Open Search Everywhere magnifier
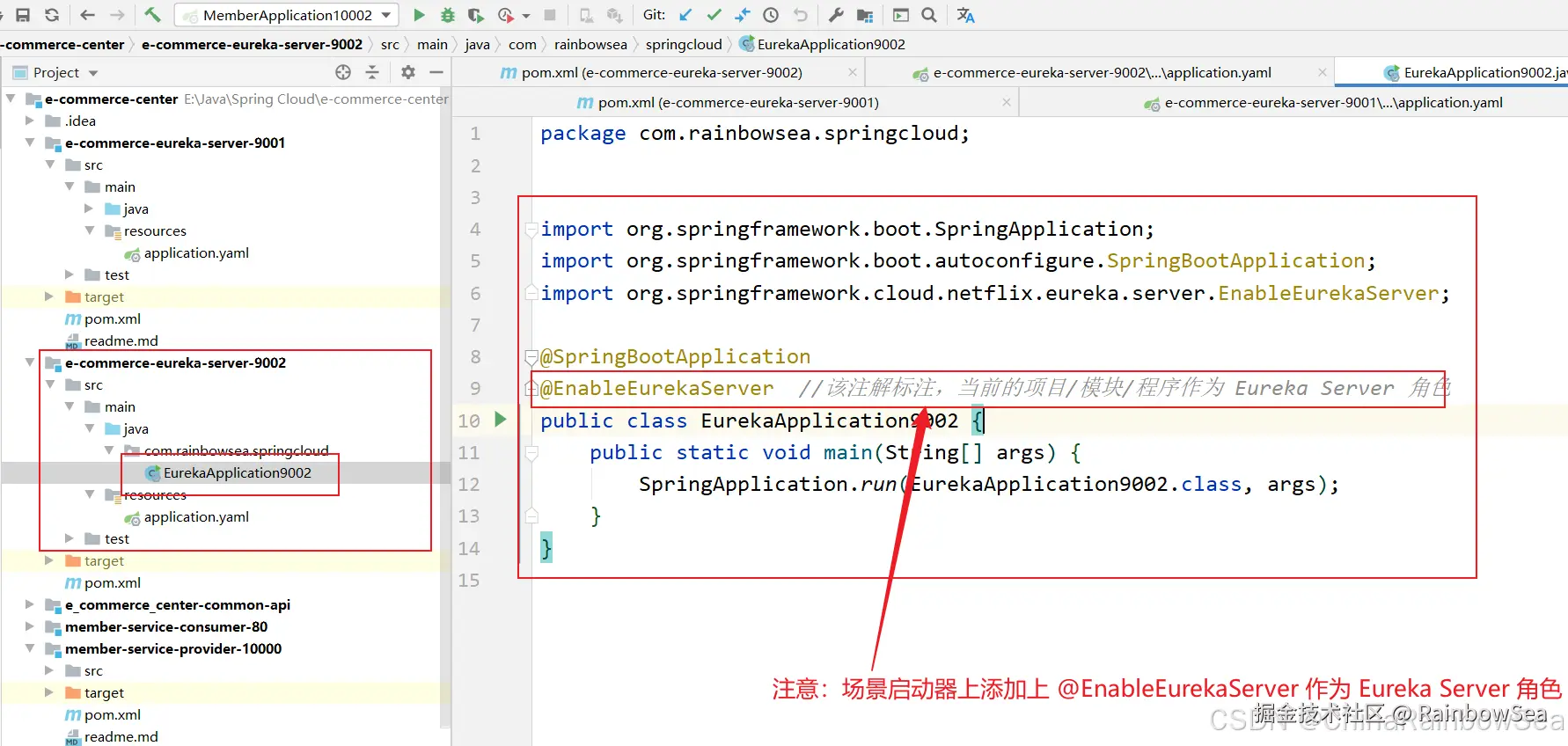 [x=929, y=15]
